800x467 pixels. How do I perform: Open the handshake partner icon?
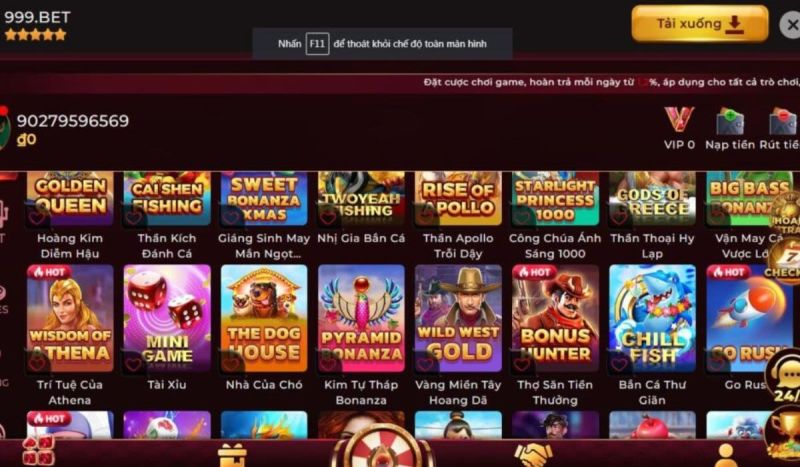coord(533,455)
